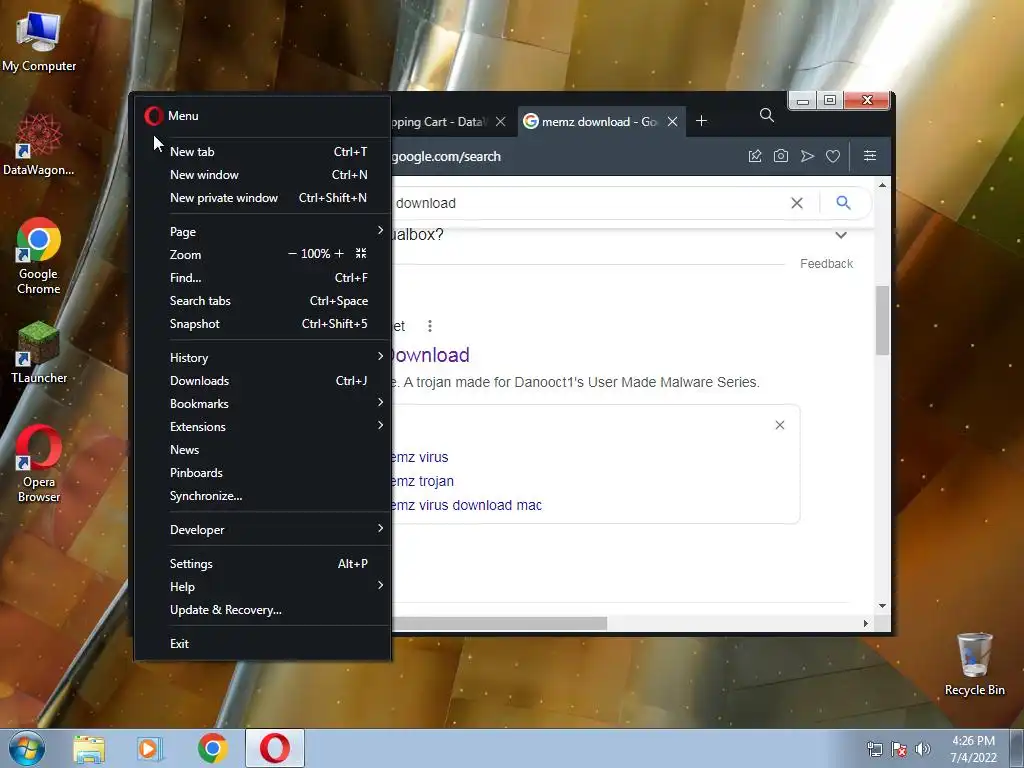The image size is (1024, 768).
Task: Click Feedback link
Action: point(826,263)
